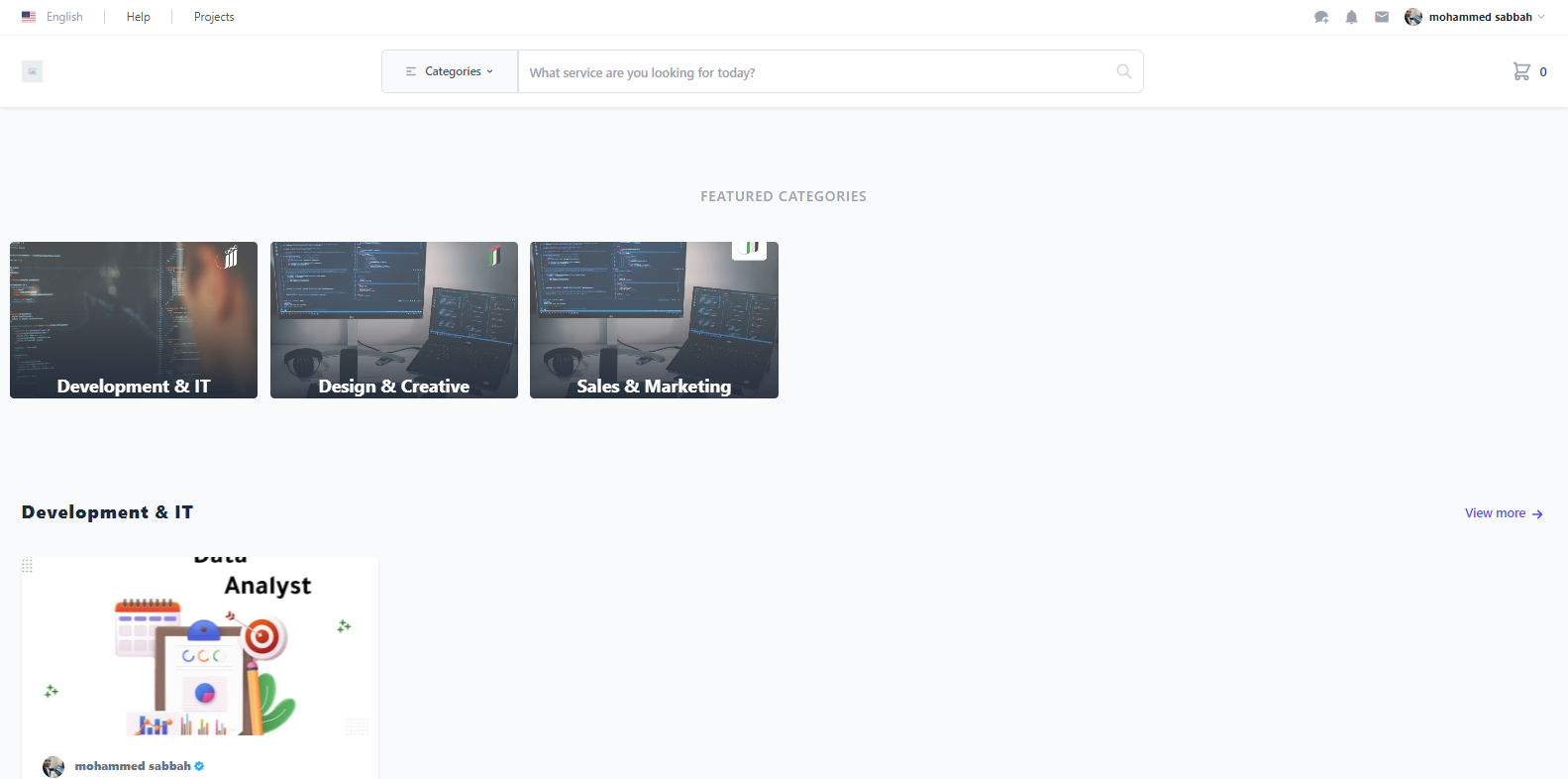Image resolution: width=1568 pixels, height=779 pixels.
Task: Click mohammed sabbah's top-bar avatar
Action: [1413, 17]
